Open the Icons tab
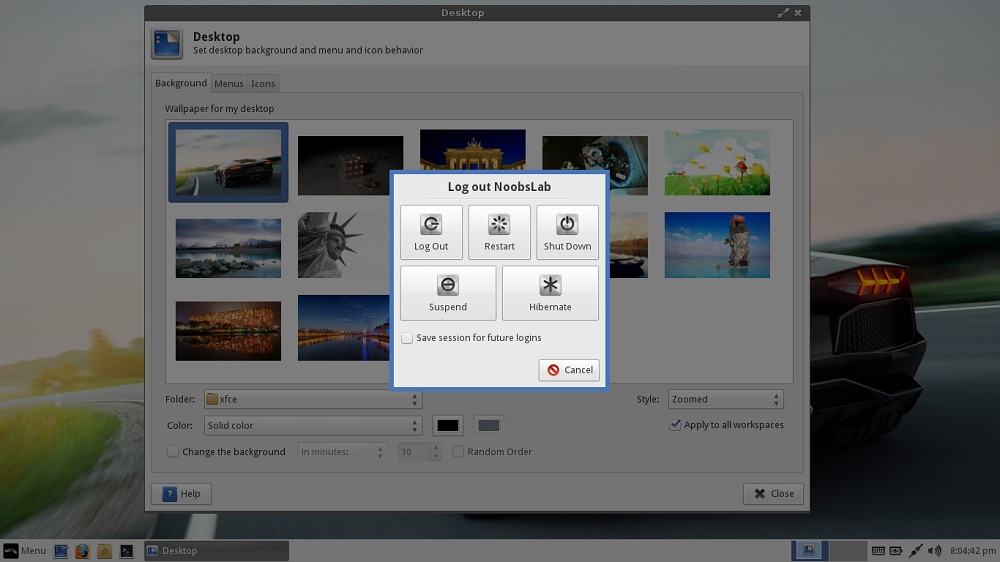 263,84
